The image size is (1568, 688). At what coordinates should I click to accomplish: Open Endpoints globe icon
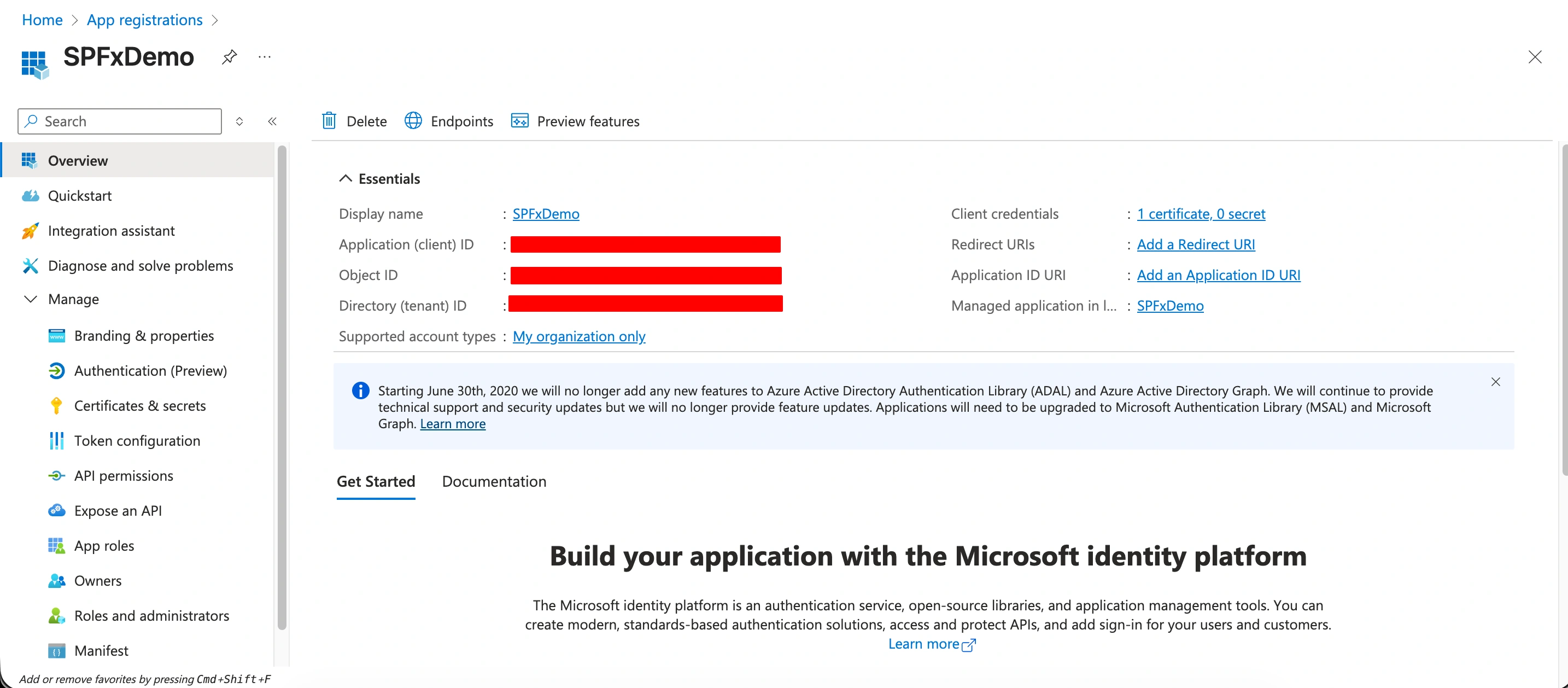[x=413, y=121]
